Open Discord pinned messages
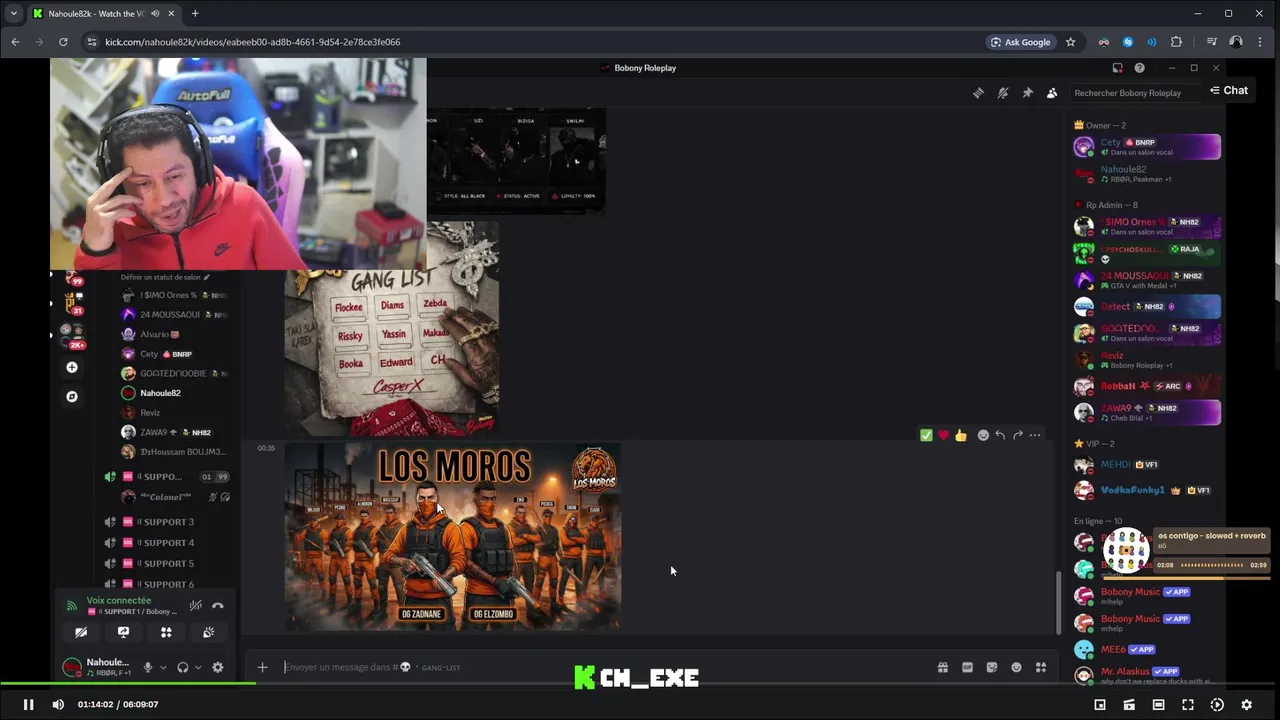 (1027, 93)
